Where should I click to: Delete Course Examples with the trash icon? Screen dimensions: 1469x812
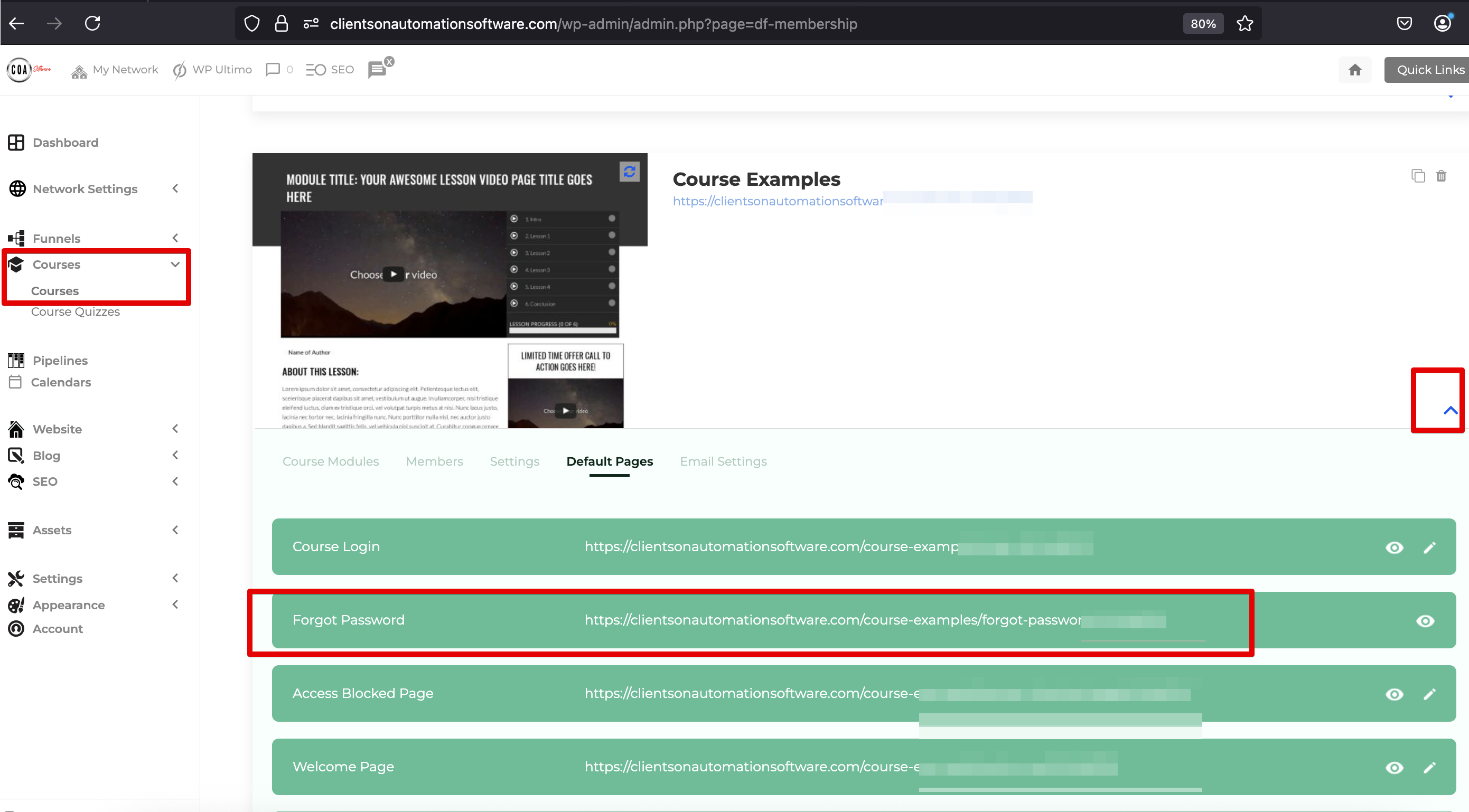(1442, 176)
